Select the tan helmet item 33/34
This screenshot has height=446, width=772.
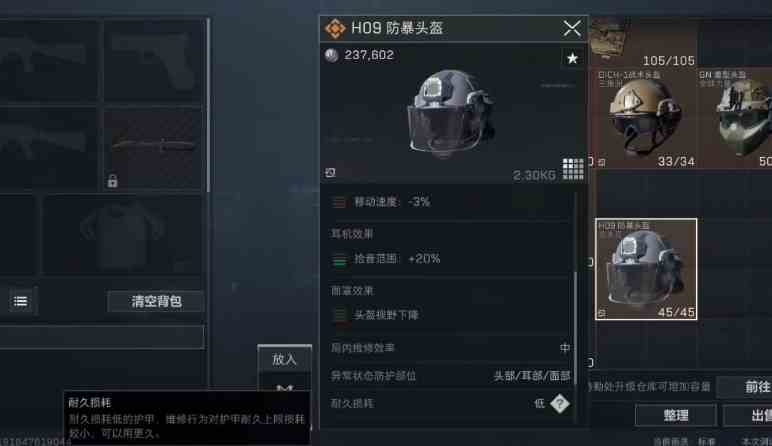coord(643,118)
